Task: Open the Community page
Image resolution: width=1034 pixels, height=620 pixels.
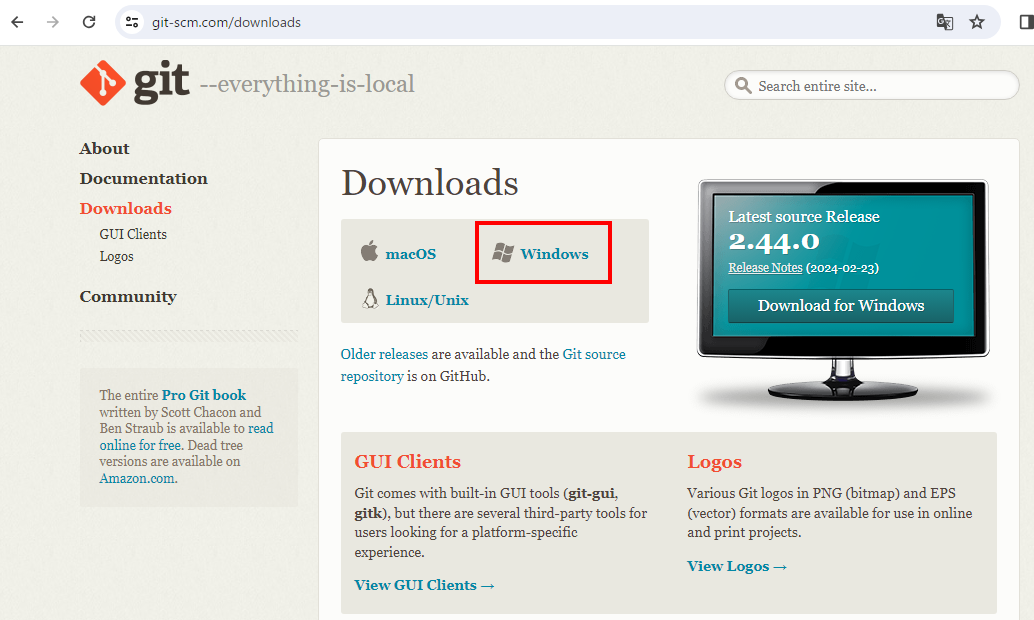Action: [x=128, y=297]
